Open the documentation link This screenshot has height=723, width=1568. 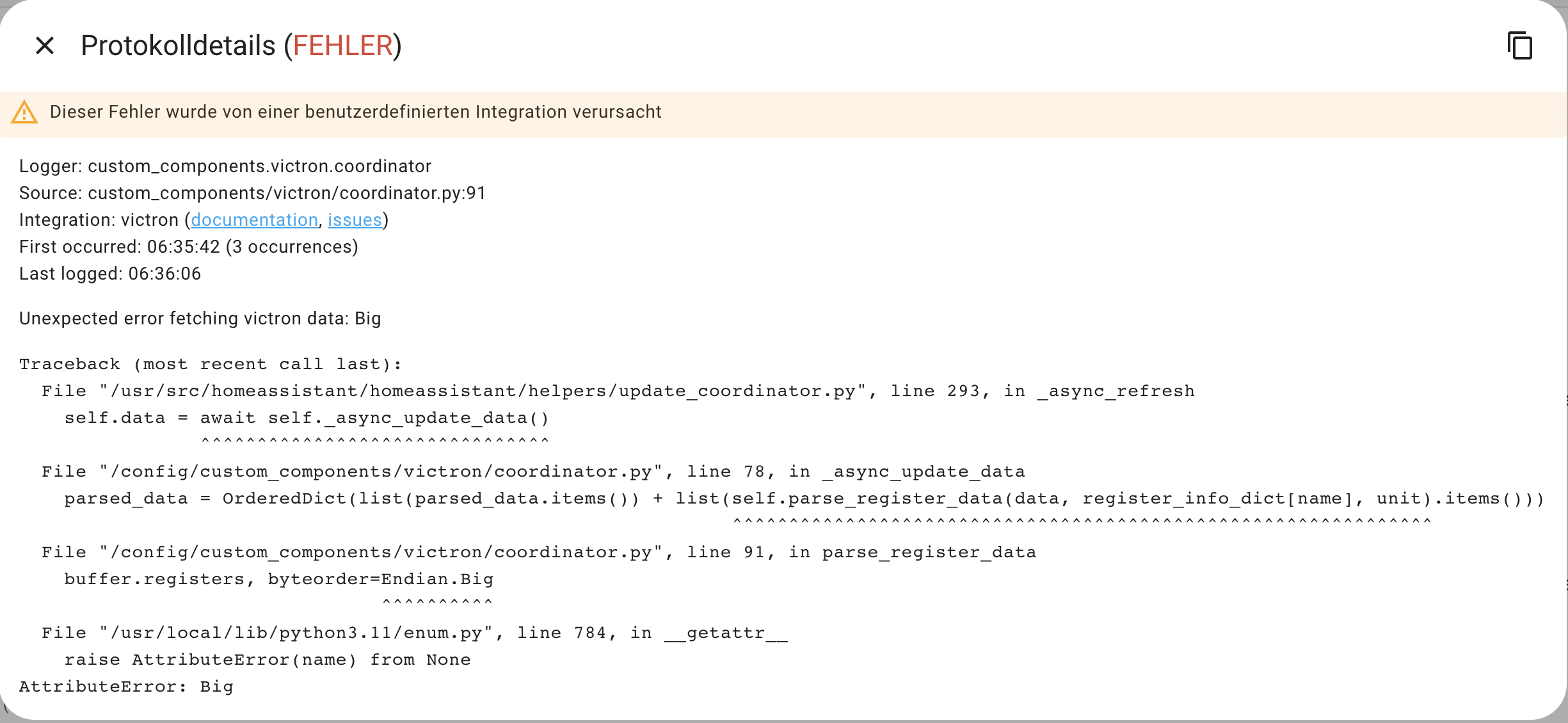pos(254,219)
